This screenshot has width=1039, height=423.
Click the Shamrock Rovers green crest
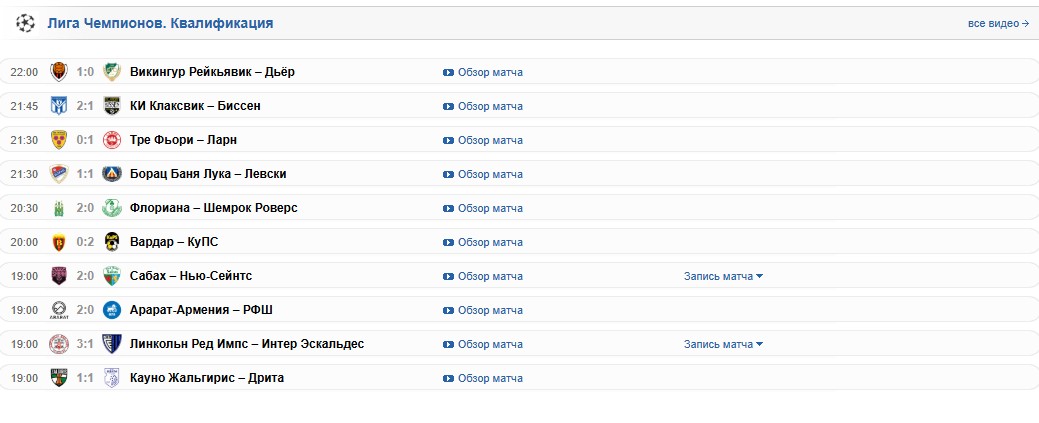click(x=112, y=208)
